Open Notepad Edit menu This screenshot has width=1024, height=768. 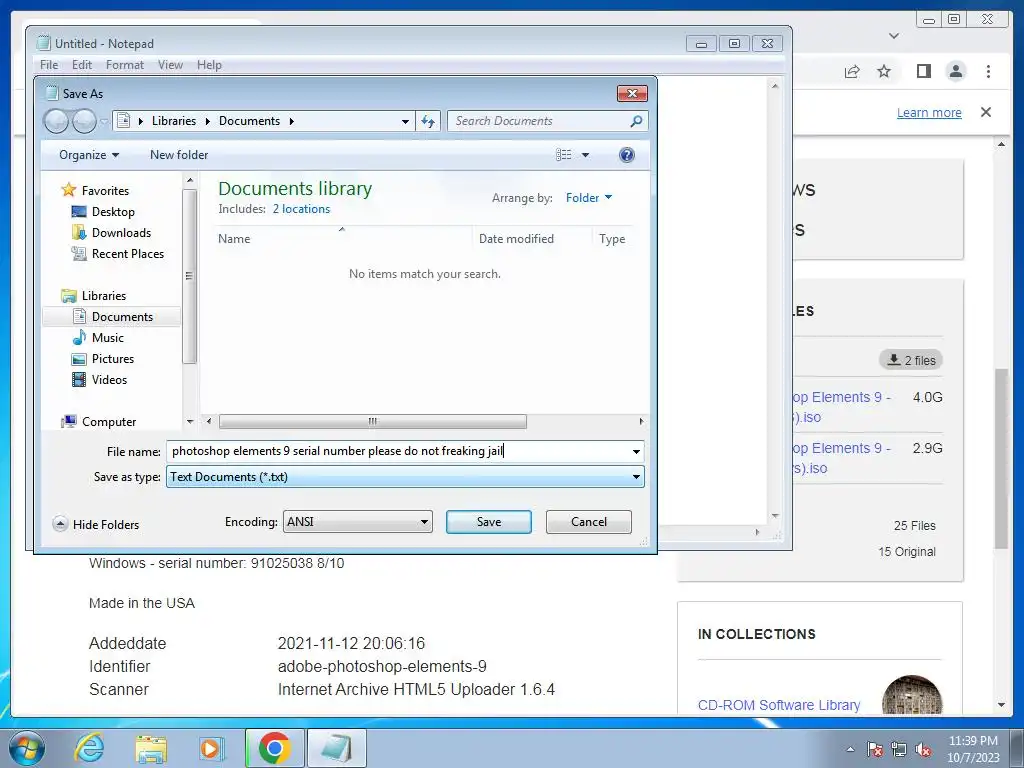(82, 65)
